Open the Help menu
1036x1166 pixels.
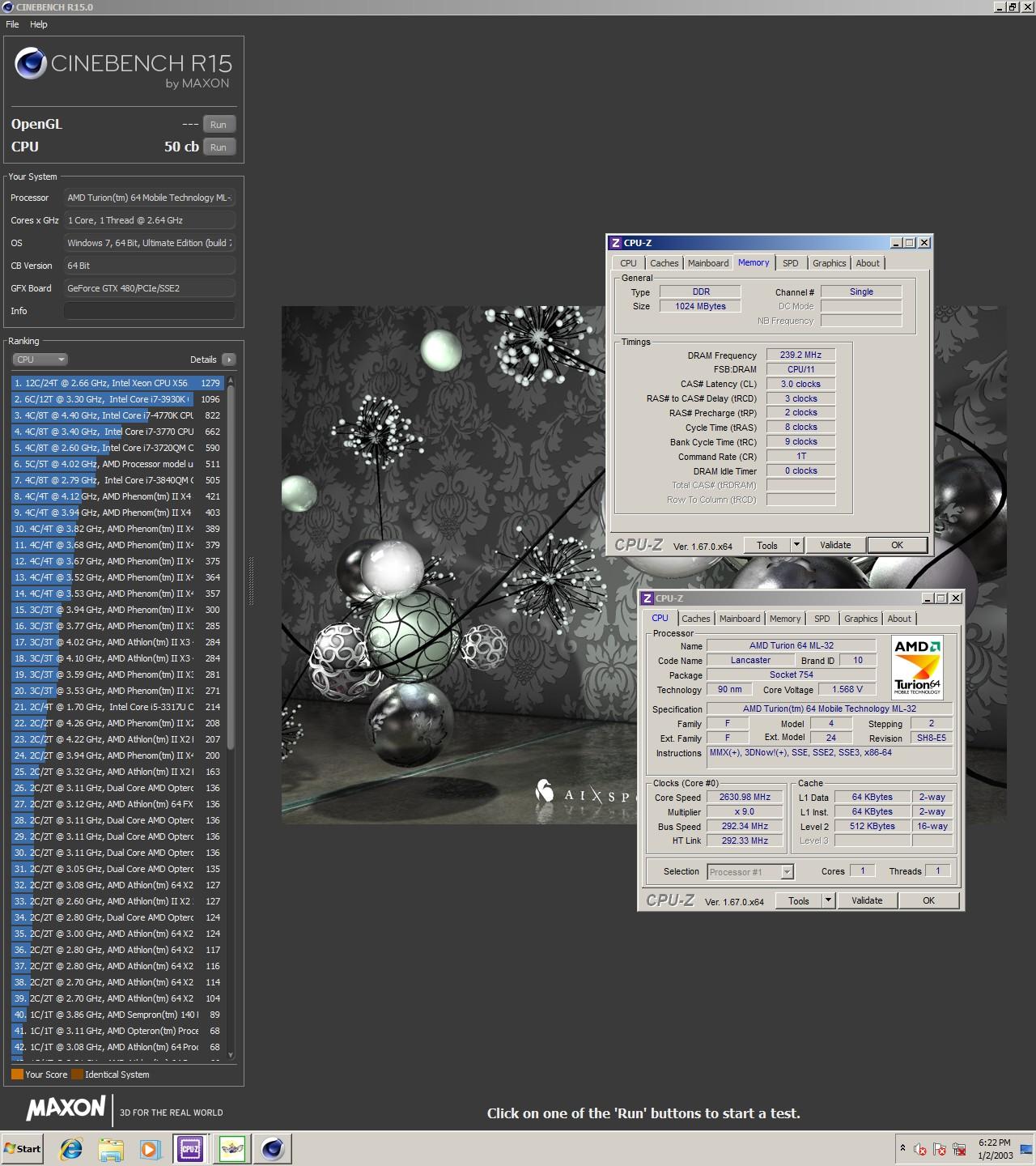pos(39,24)
